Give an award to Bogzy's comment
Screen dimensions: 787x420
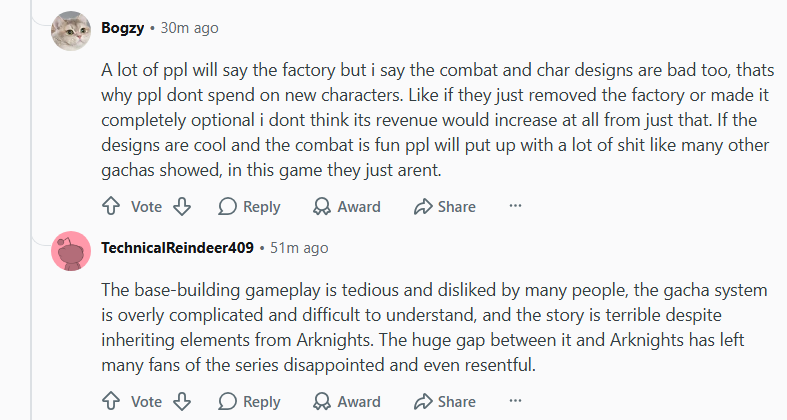[x=347, y=206]
